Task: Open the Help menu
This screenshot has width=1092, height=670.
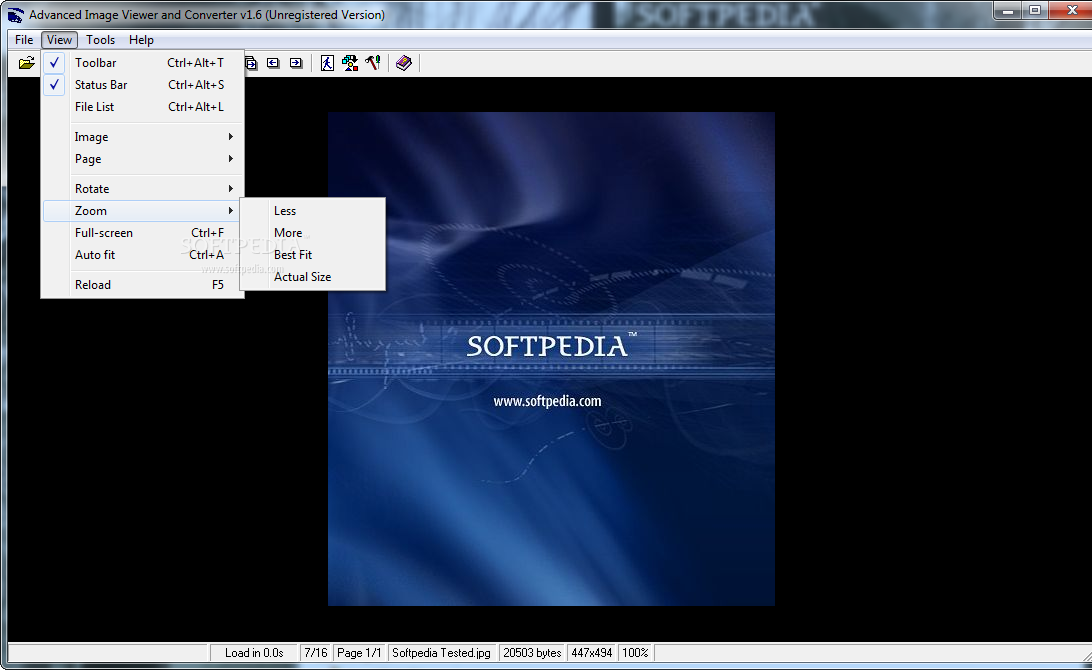Action: pyautogui.click(x=141, y=40)
